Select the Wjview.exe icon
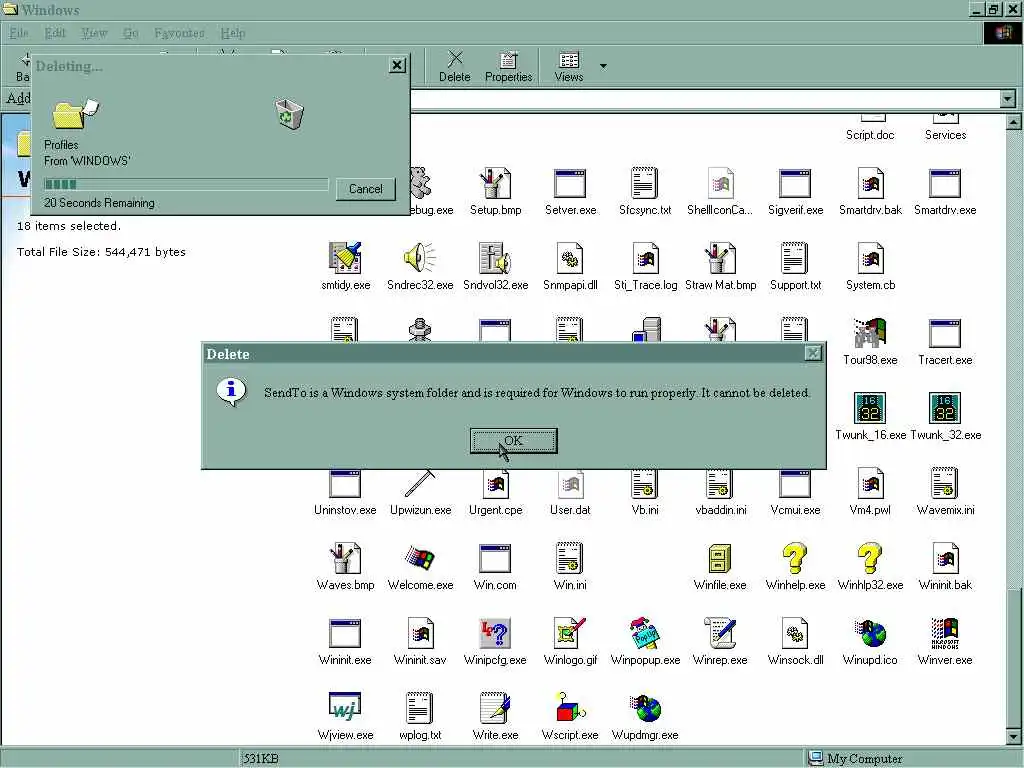The width and height of the screenshot is (1024, 768). tap(345, 707)
